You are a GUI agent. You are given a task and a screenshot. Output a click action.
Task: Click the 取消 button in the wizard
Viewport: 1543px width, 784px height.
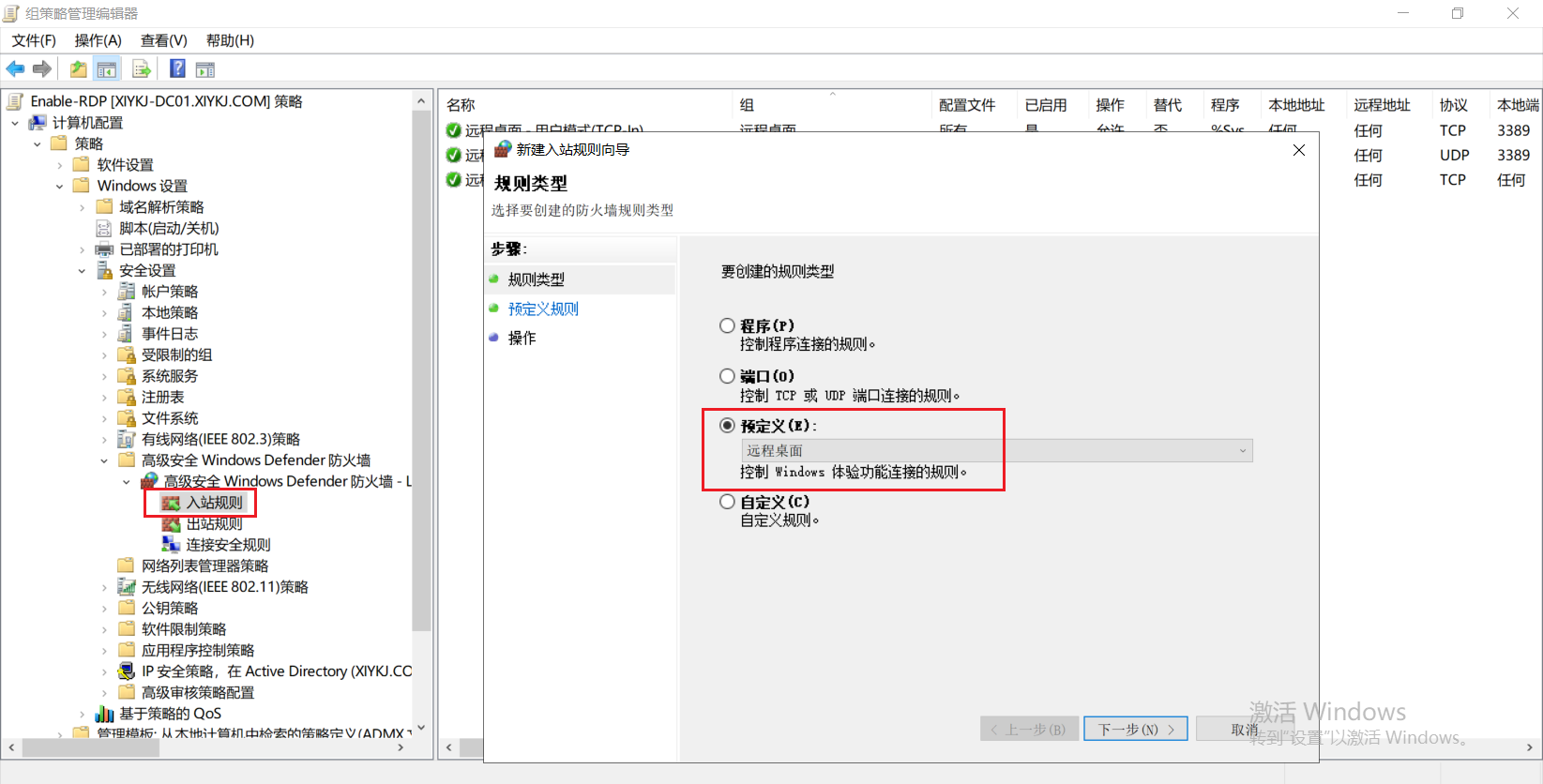(1245, 729)
